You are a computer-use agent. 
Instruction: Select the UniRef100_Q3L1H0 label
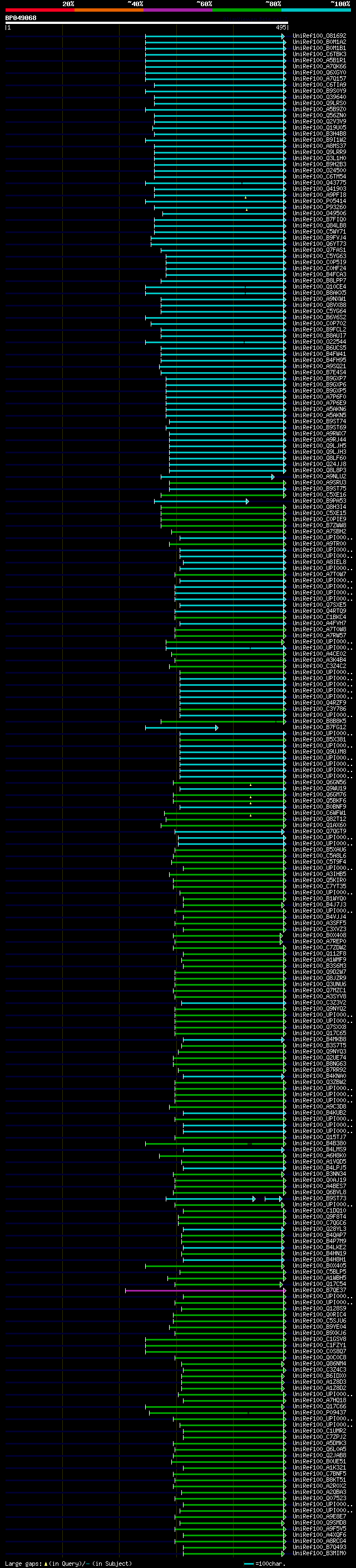(x=319, y=159)
